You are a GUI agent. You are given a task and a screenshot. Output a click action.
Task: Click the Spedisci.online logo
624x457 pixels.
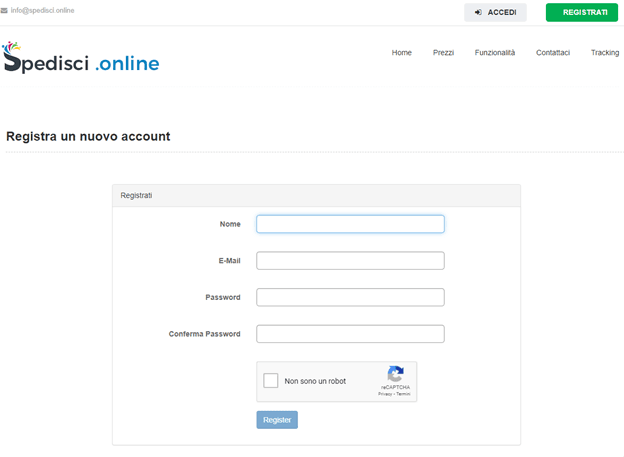click(81, 59)
